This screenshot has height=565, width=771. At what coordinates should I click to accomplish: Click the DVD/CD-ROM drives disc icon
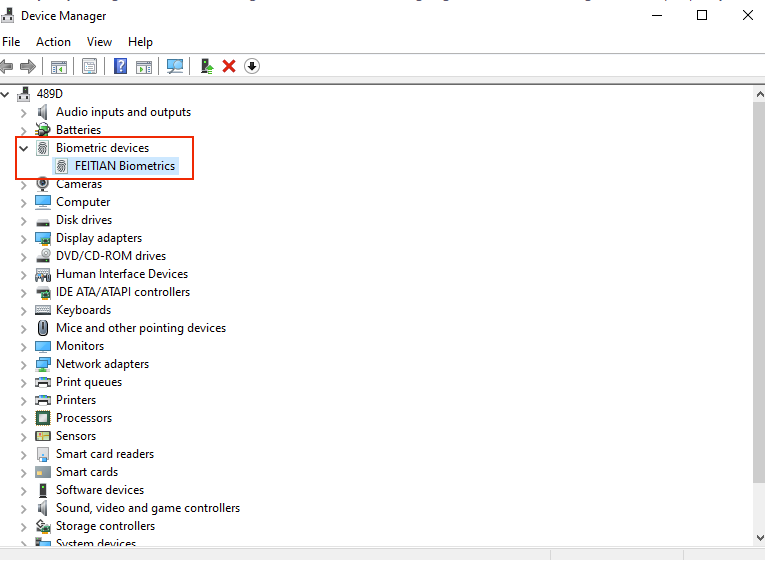point(43,256)
